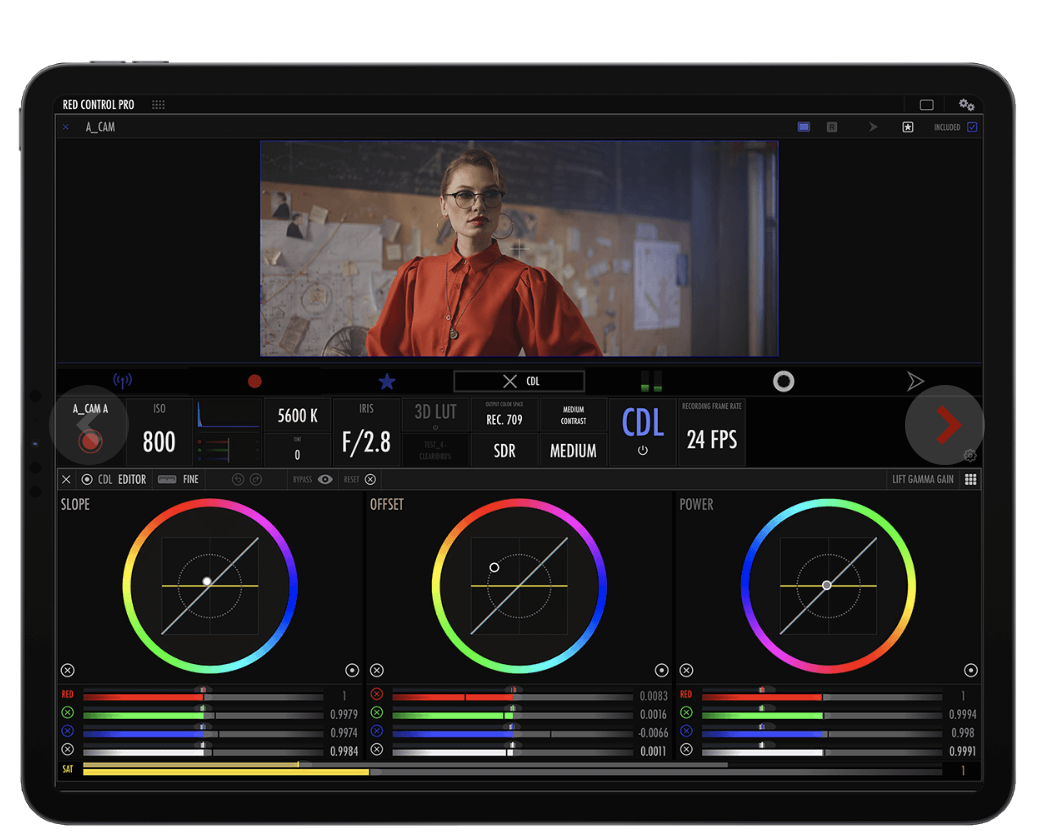Viewport: 1058px width, 836px height.
Task: Click the reset X button under the Slope wheel
Action: click(x=67, y=670)
